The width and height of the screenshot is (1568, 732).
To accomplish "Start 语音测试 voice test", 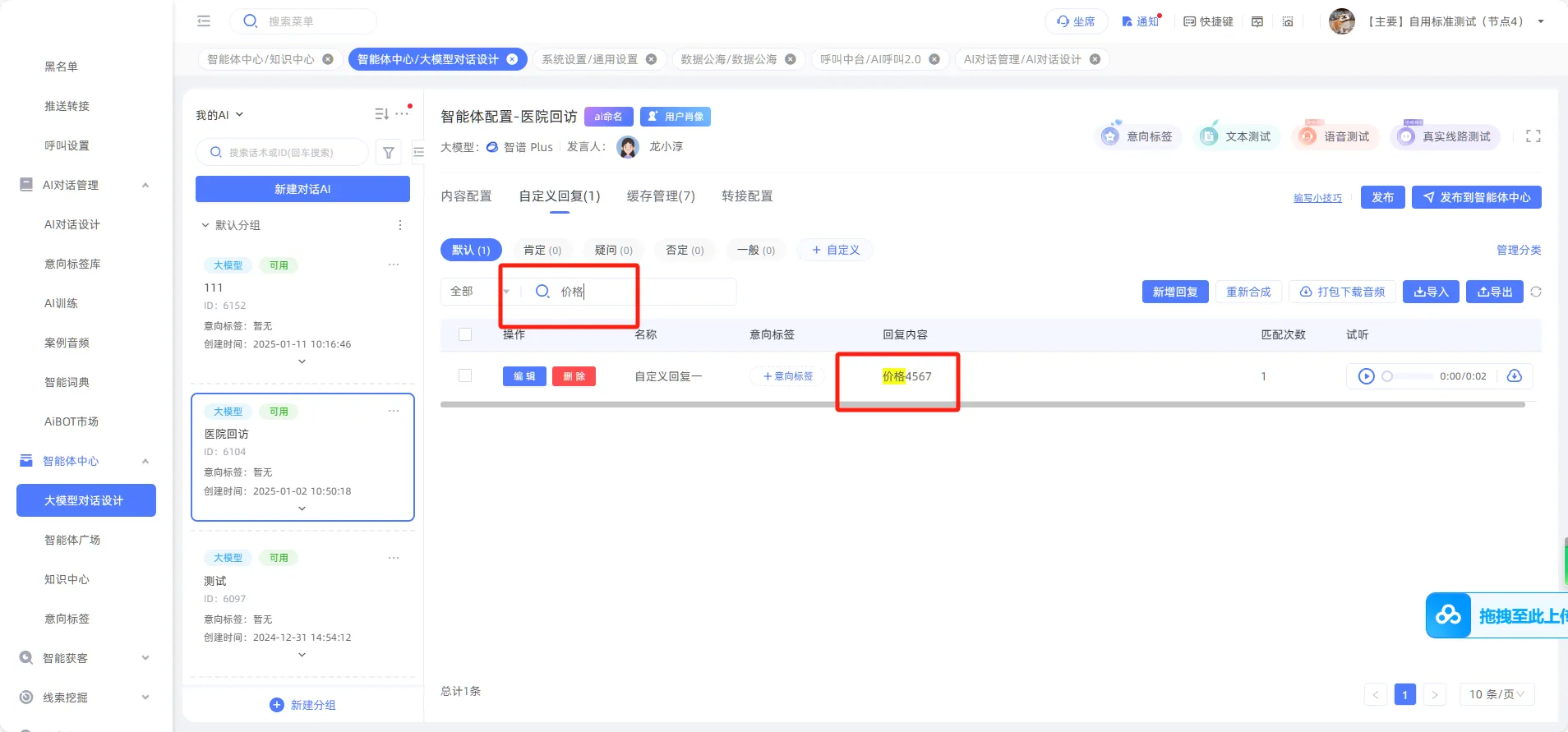I will point(1335,136).
